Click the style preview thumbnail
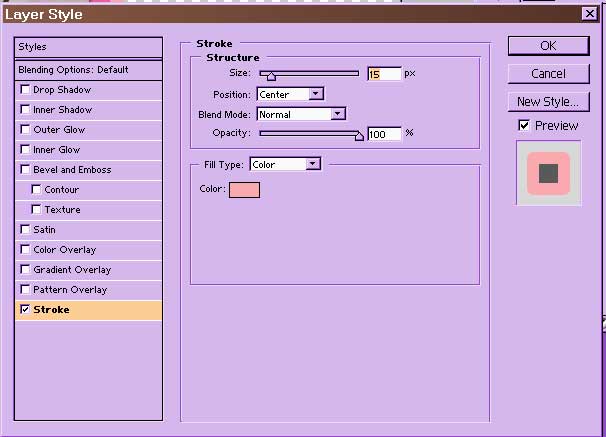 click(548, 173)
